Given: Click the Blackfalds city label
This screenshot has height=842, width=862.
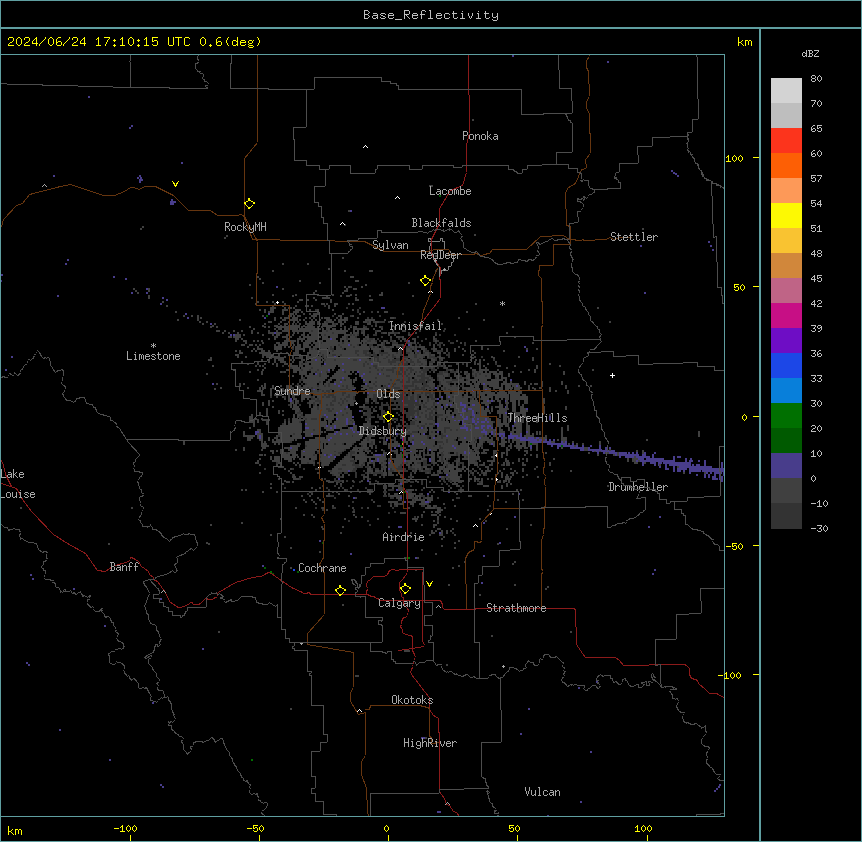Looking at the screenshot, I should coord(441,223).
